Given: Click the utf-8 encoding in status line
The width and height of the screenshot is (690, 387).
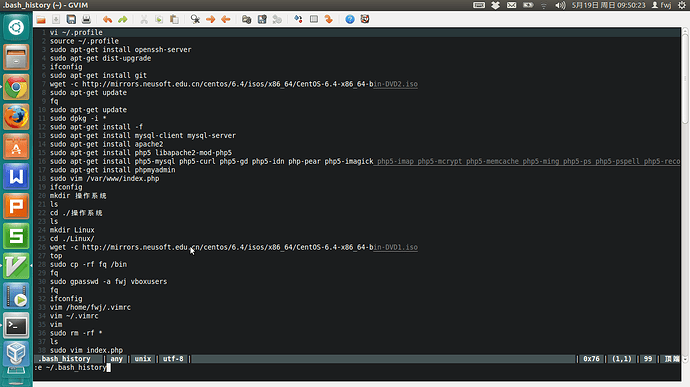Looking at the screenshot, I should [x=173, y=359].
